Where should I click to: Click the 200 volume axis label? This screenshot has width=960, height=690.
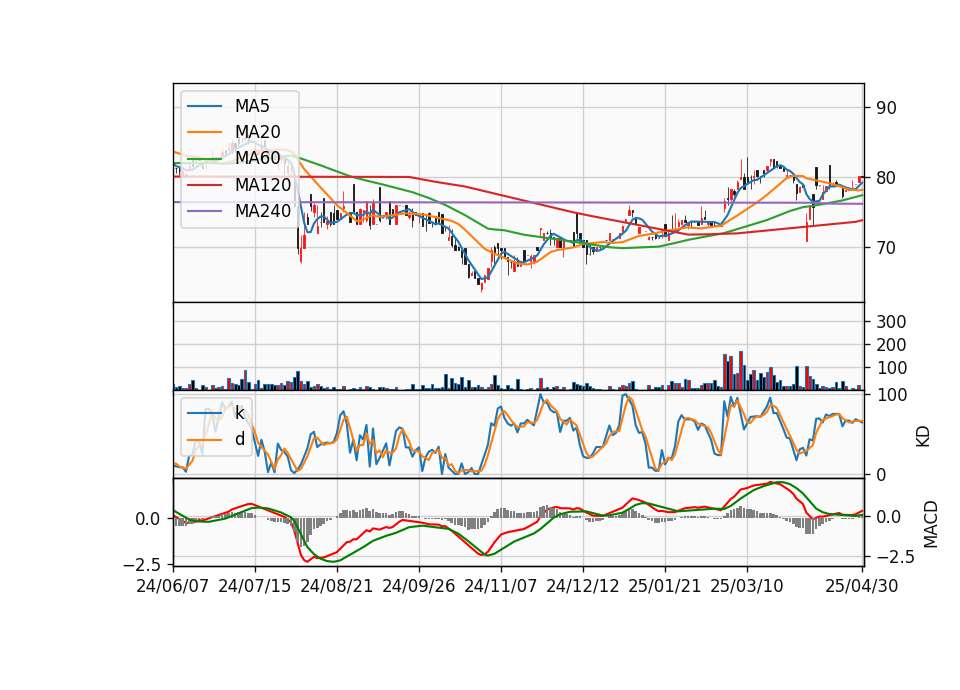tap(891, 345)
